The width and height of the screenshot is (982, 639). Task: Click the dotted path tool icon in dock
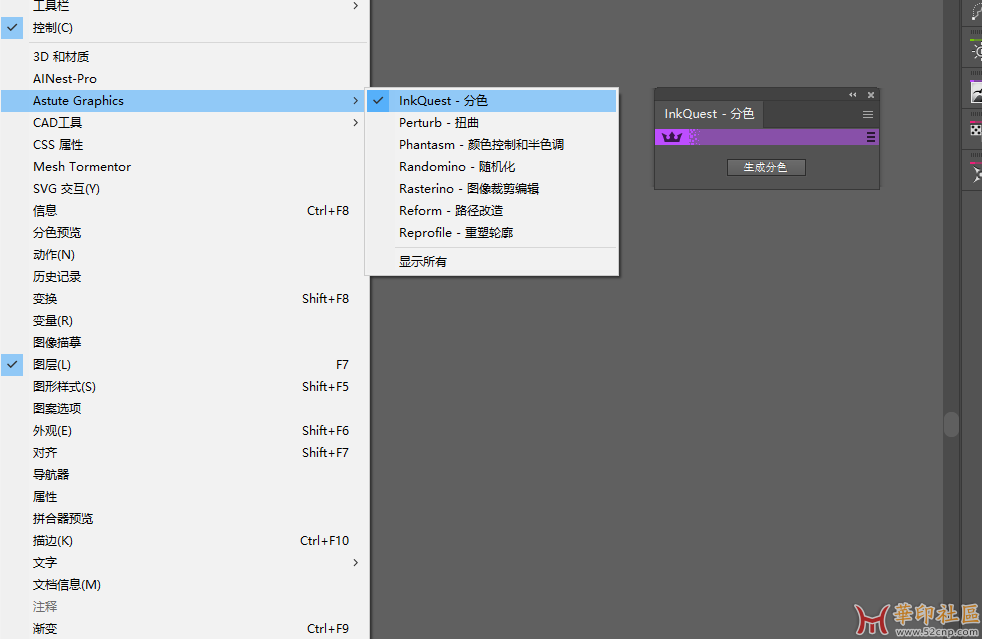coord(976,13)
